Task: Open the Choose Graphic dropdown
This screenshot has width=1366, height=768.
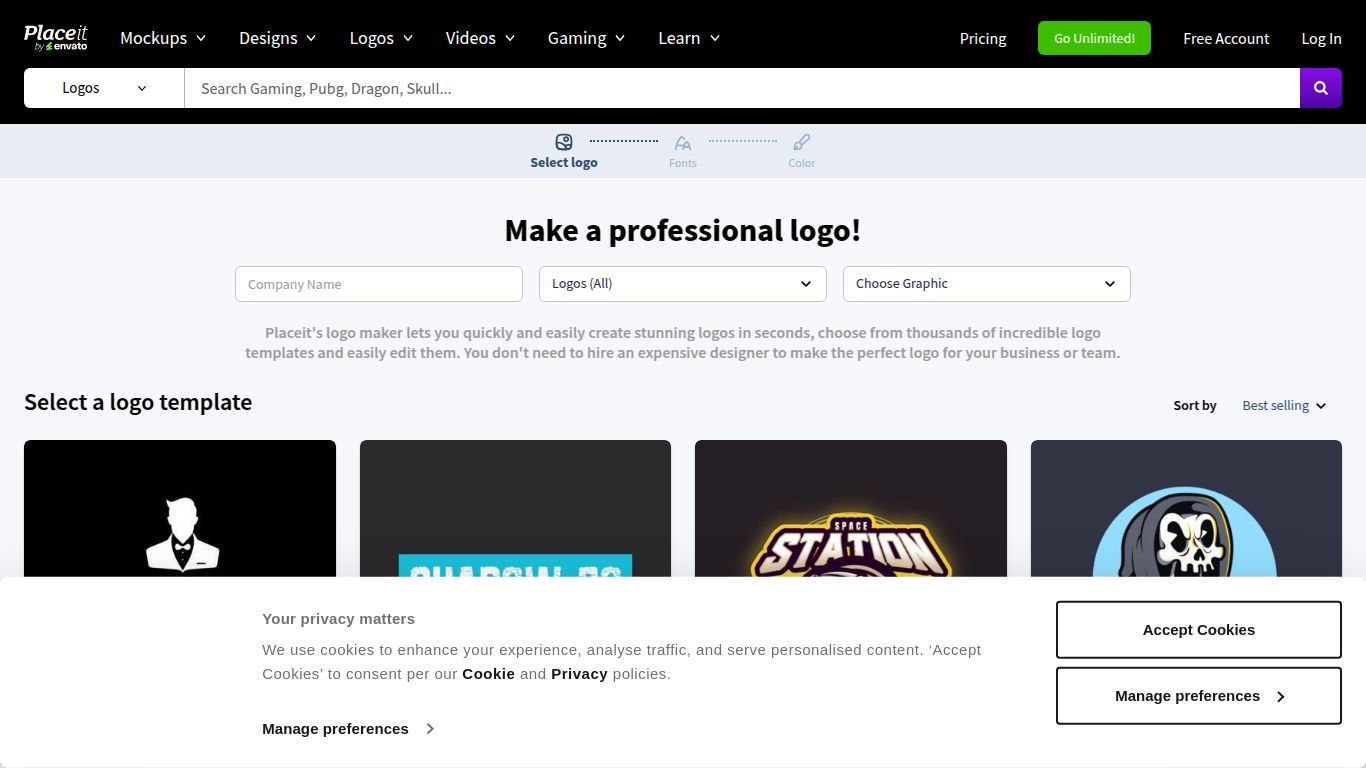Action: point(986,283)
